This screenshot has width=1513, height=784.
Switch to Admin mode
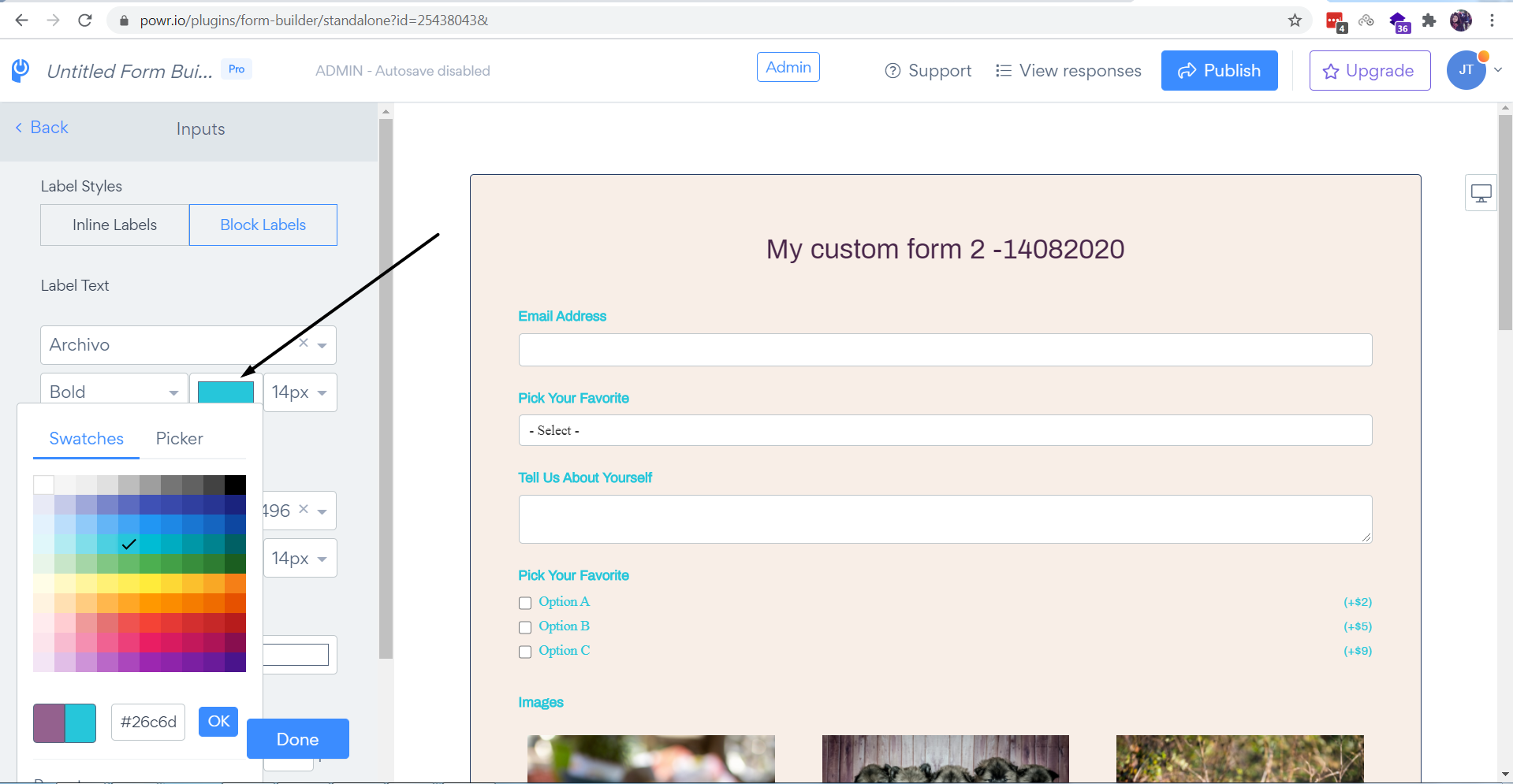point(787,67)
